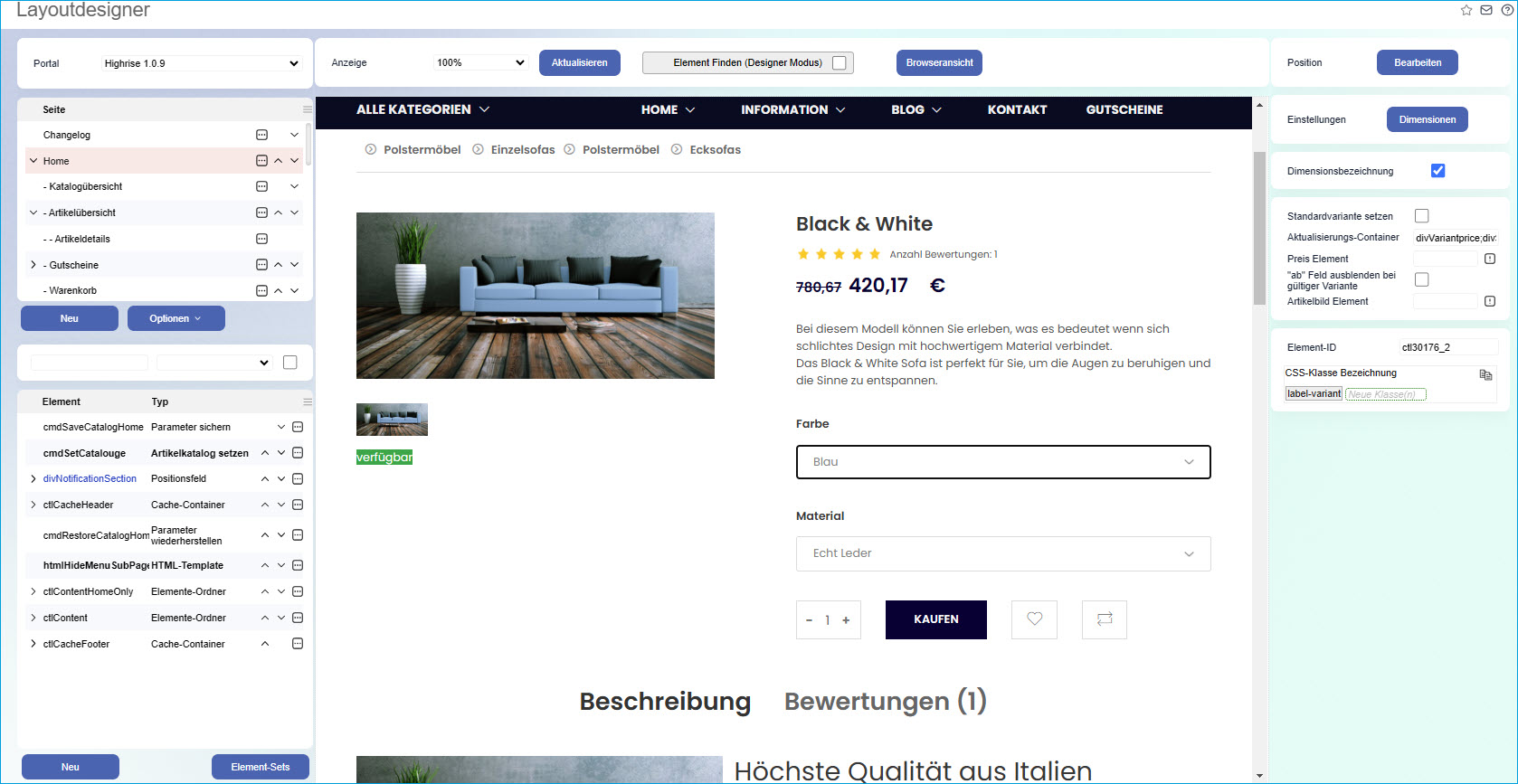Open the panel menu icon in the Seite header
1518x784 pixels.
pyautogui.click(x=308, y=109)
